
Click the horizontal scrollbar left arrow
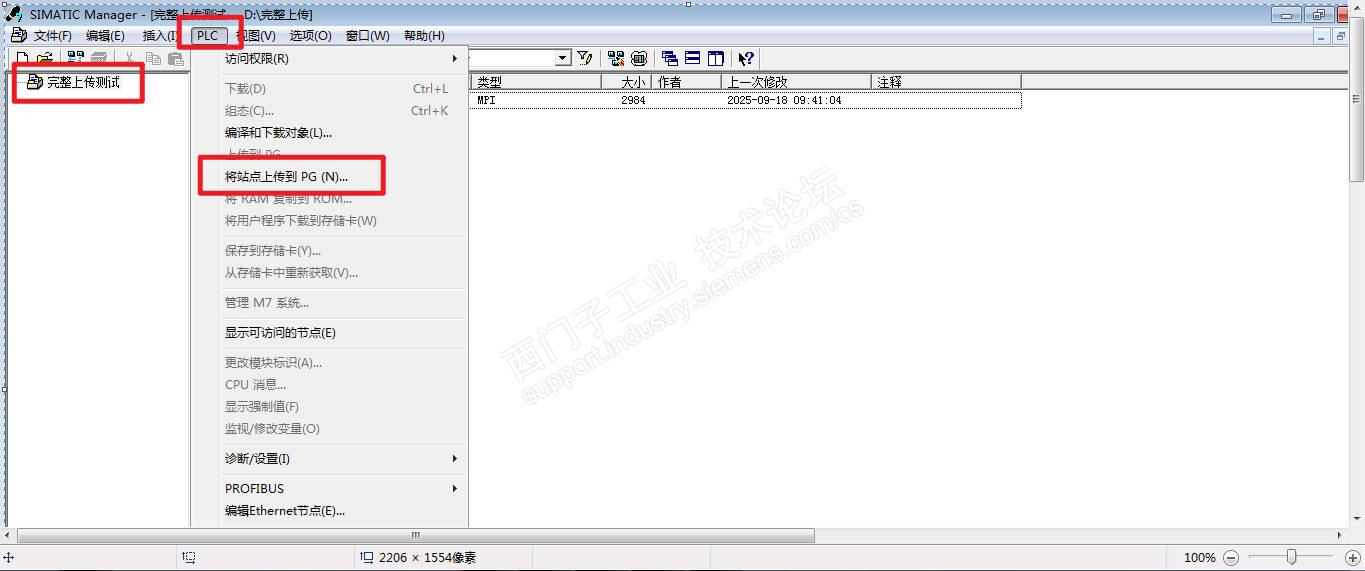(9, 535)
